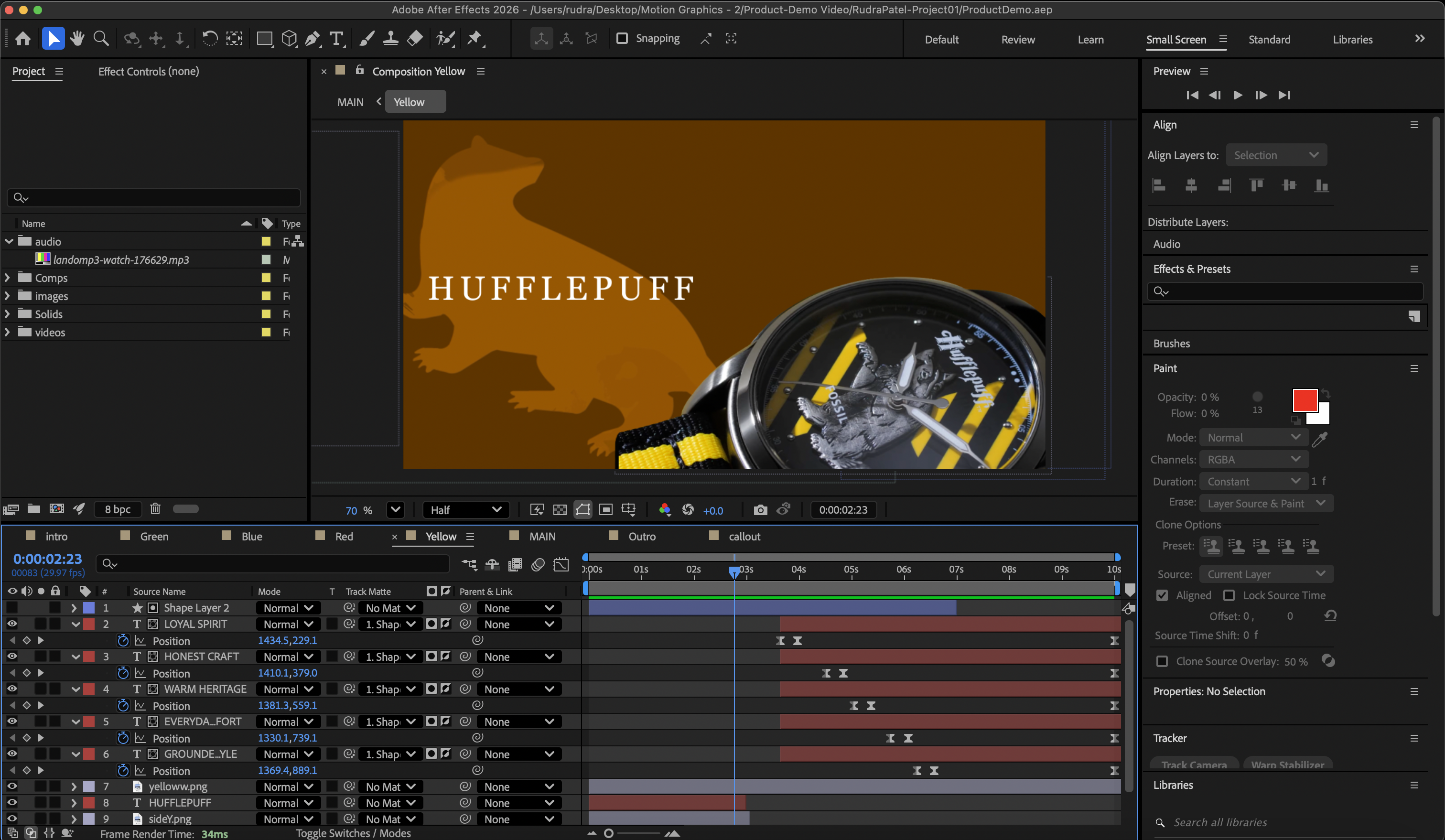Enable Clone Source Overlay checkbox

[1162, 661]
